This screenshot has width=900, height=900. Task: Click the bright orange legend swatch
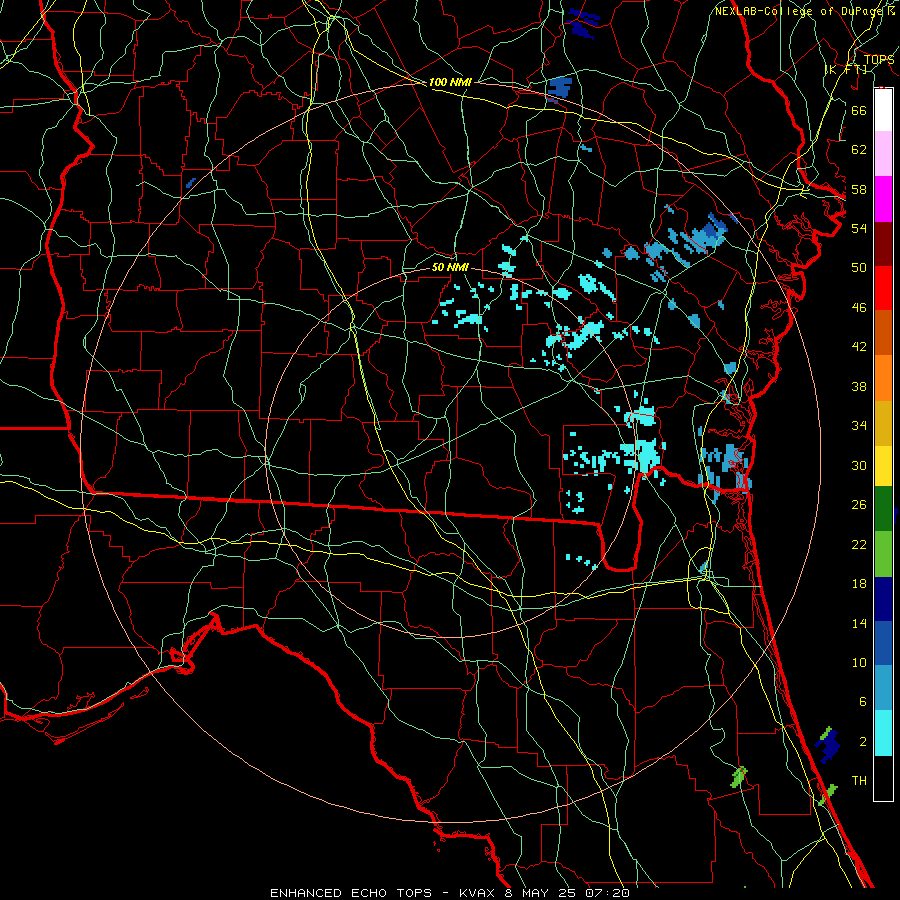[883, 378]
